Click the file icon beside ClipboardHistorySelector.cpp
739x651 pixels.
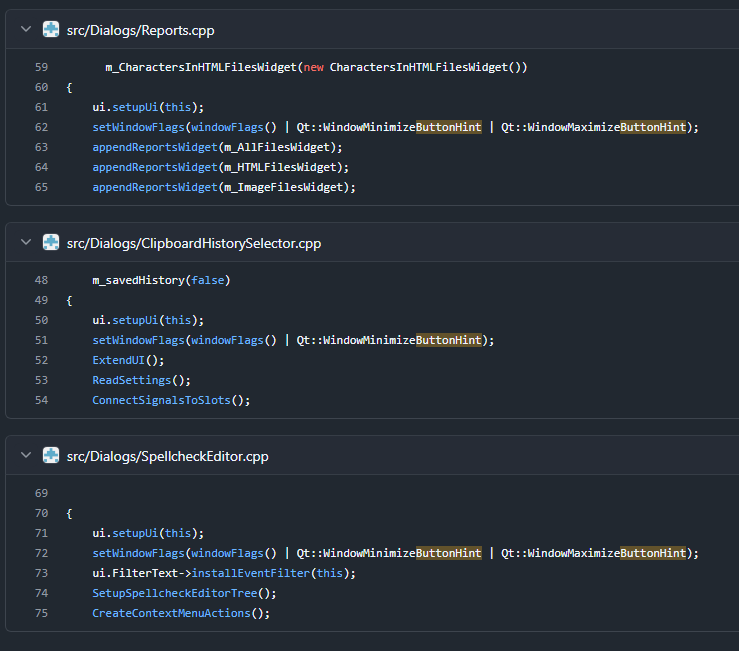point(51,243)
